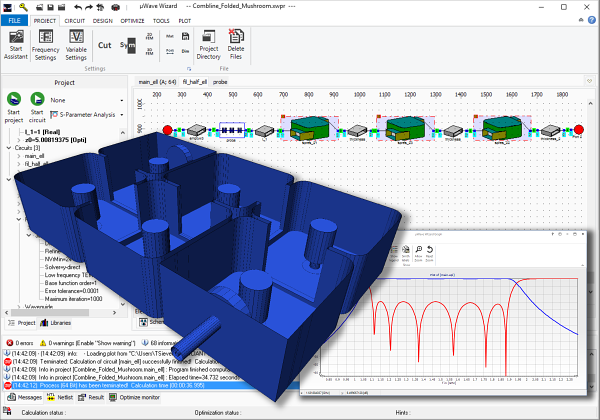600x420 pixels.
Task: Select the Cut tool in ribbon
Action: pyautogui.click(x=105, y=46)
